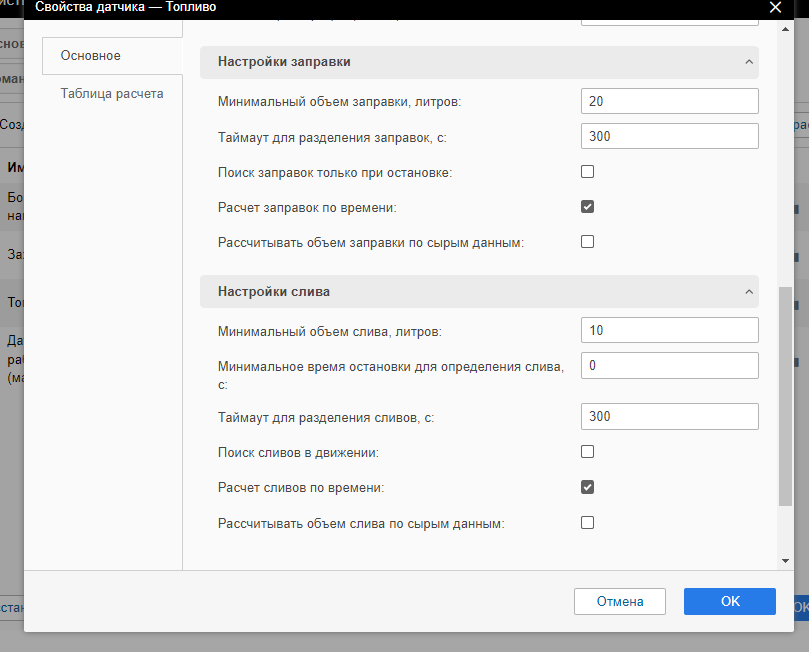Image resolution: width=809 pixels, height=652 pixels.
Task: Click the Минимальное время остановки field
Action: (669, 366)
